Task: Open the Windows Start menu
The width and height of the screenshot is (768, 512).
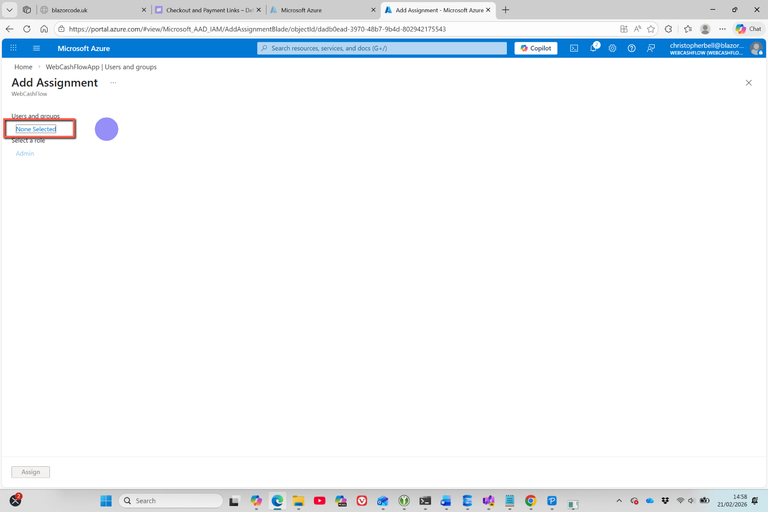Action: 106,501
